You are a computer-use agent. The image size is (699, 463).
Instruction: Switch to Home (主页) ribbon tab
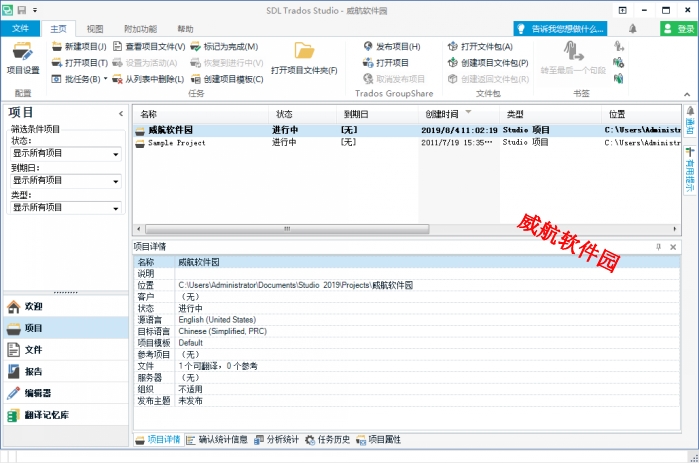coord(58,29)
